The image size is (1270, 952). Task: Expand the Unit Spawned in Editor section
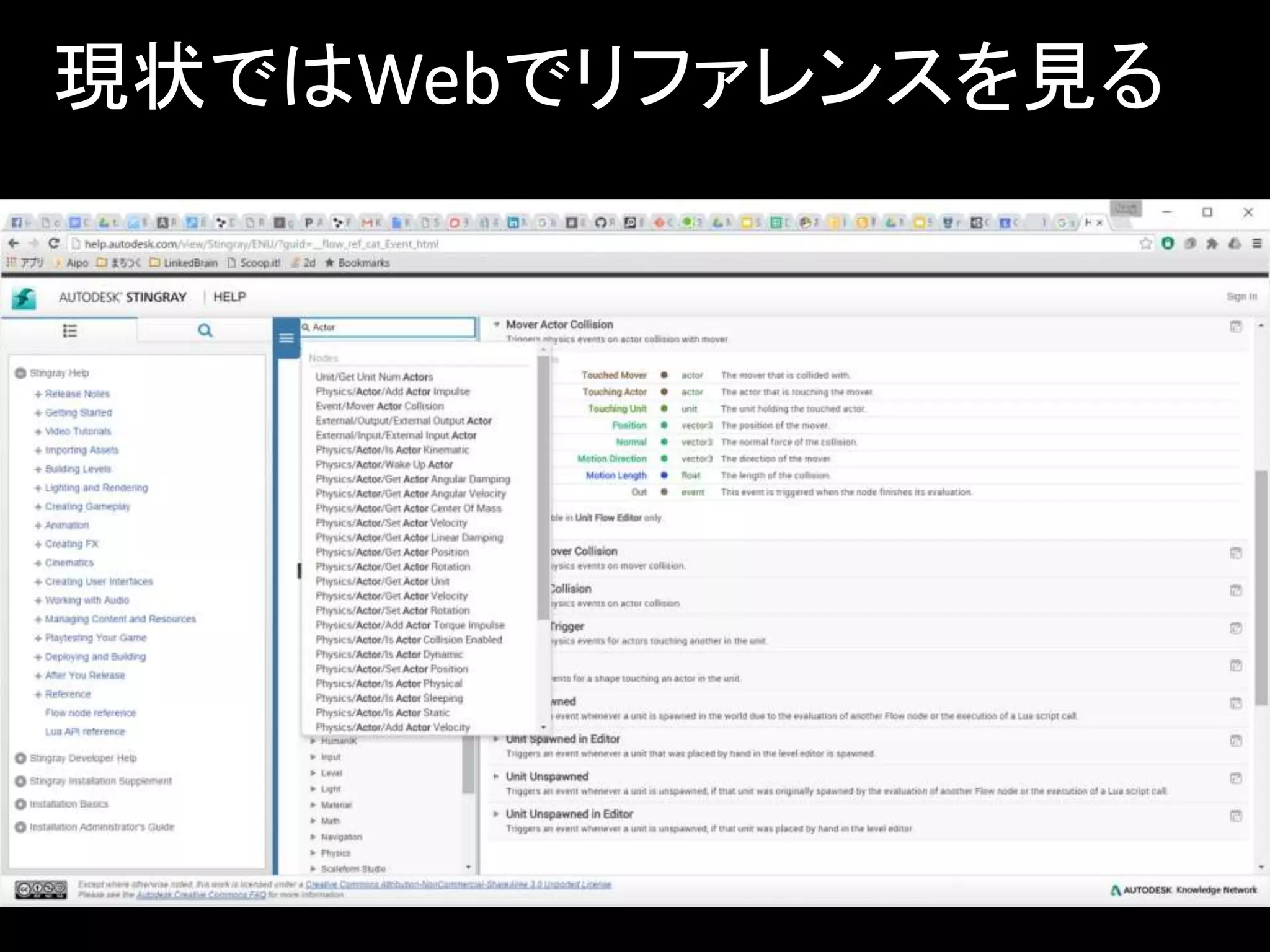pos(496,739)
